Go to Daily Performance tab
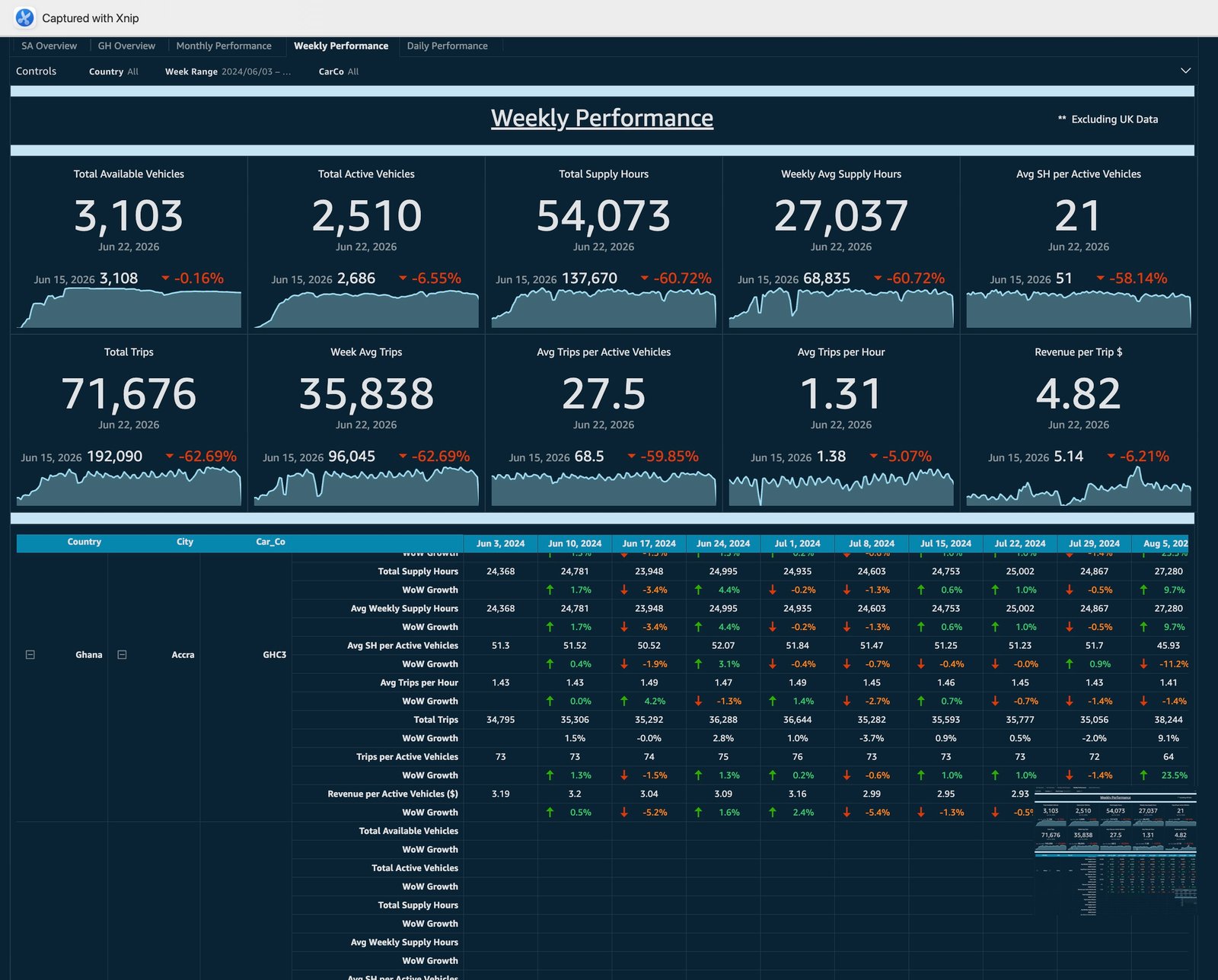This screenshot has width=1218, height=980. tap(448, 46)
